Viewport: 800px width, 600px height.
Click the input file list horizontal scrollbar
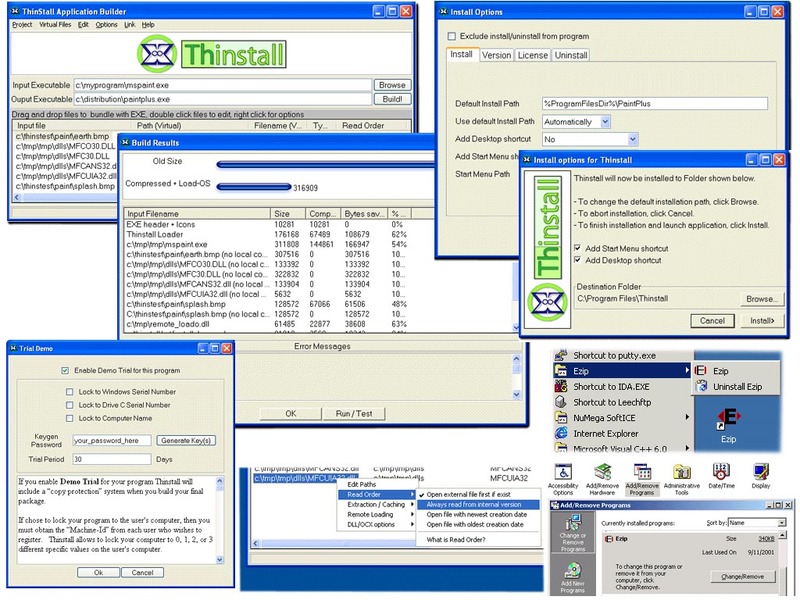coord(65,197)
